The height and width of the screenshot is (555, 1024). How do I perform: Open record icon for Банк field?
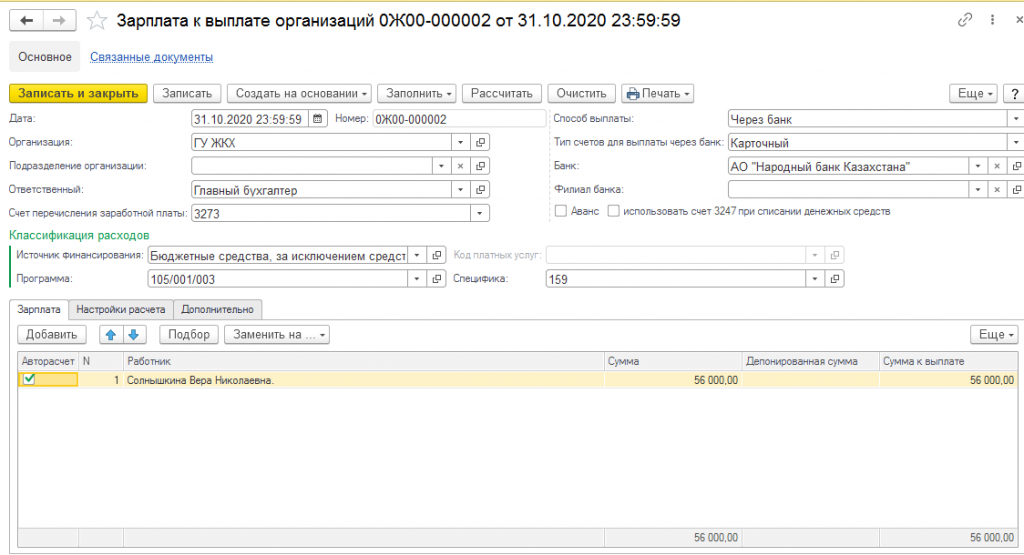tap(1016, 166)
